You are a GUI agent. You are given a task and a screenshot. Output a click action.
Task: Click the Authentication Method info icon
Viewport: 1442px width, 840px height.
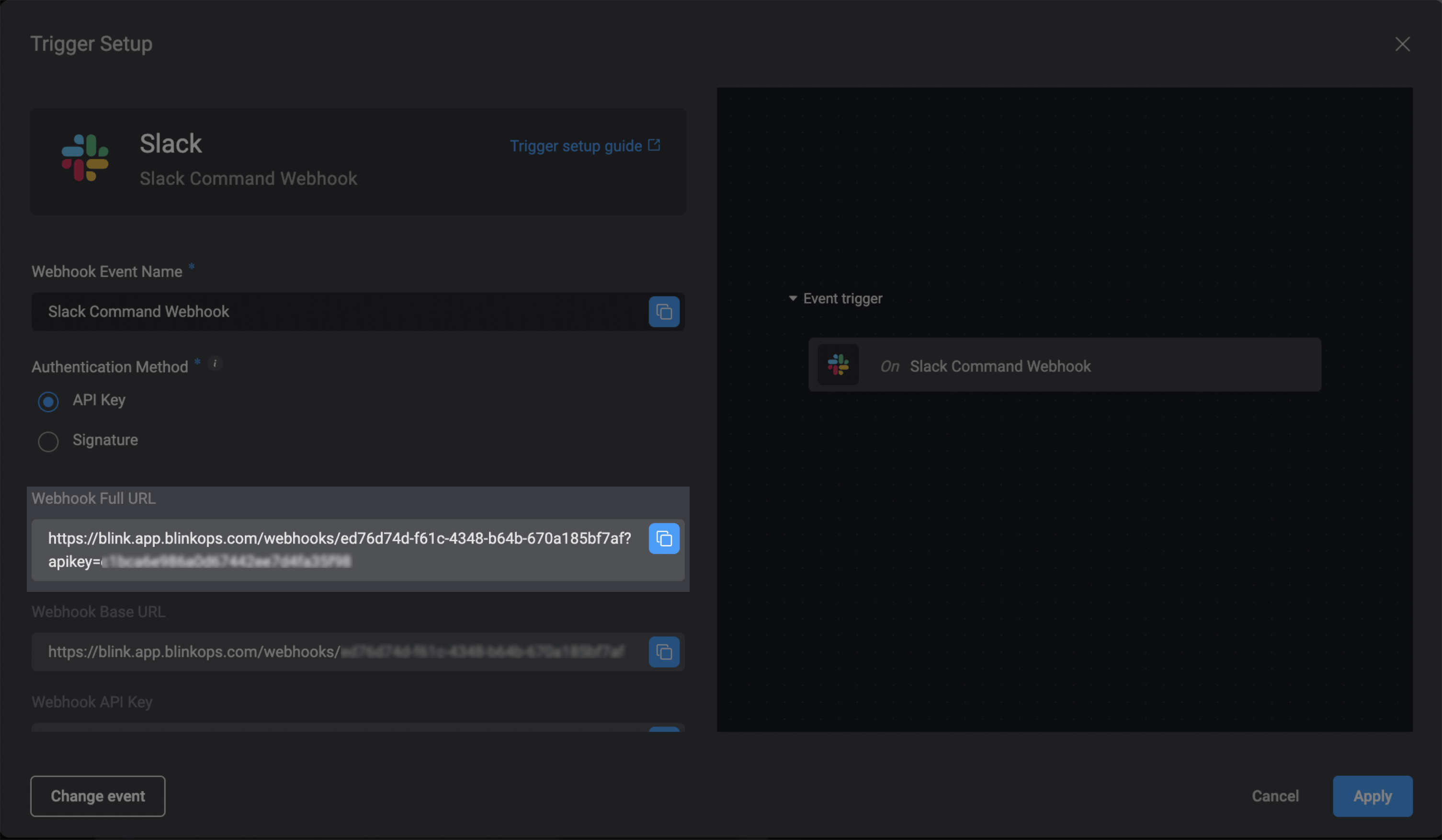(215, 363)
